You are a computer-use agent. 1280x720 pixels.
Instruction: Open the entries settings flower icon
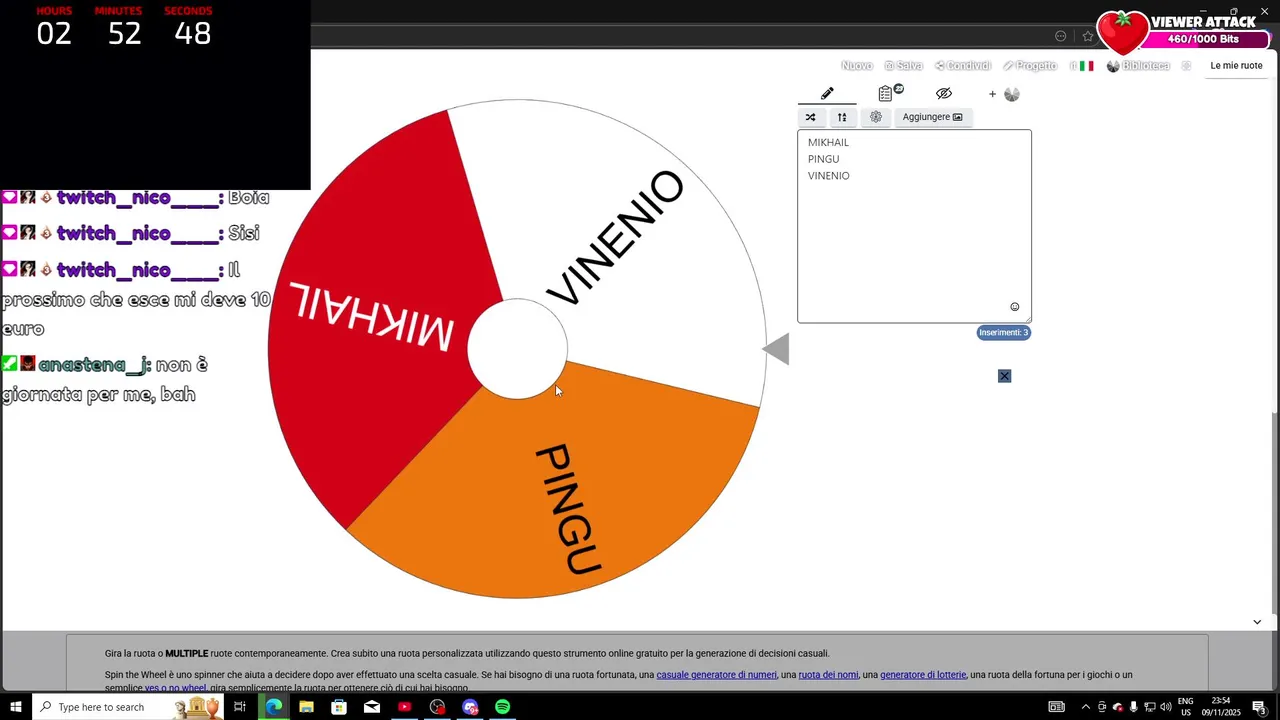(876, 117)
